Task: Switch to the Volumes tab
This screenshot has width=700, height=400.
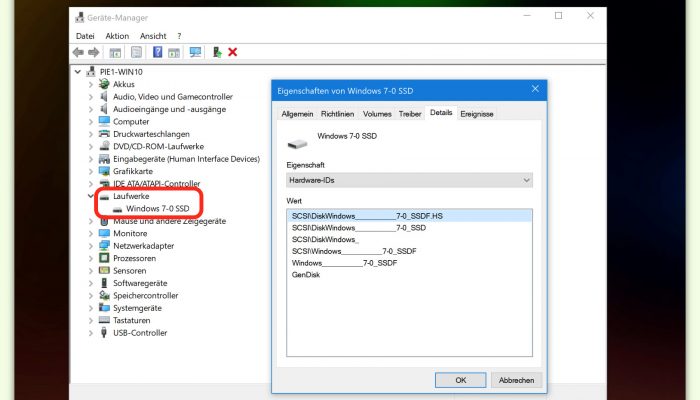Action: [x=377, y=114]
